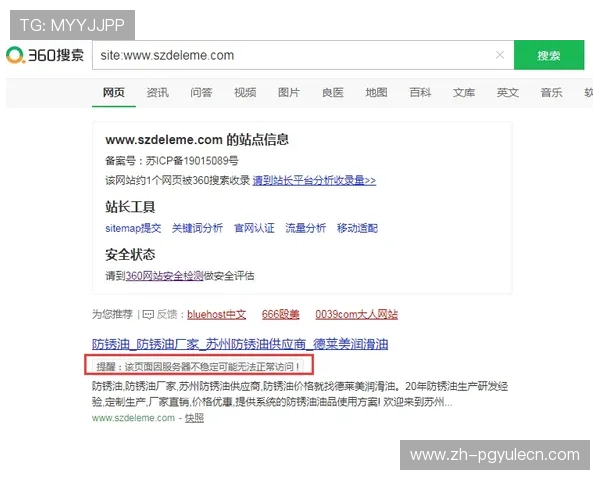Viewport: 600px width, 480px height.
Task: Click the 流量分析 link
Action: [305, 228]
